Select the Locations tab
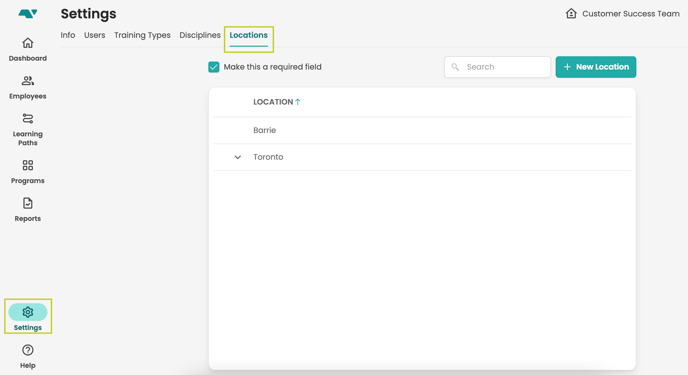This screenshot has width=688, height=375. coord(248,35)
